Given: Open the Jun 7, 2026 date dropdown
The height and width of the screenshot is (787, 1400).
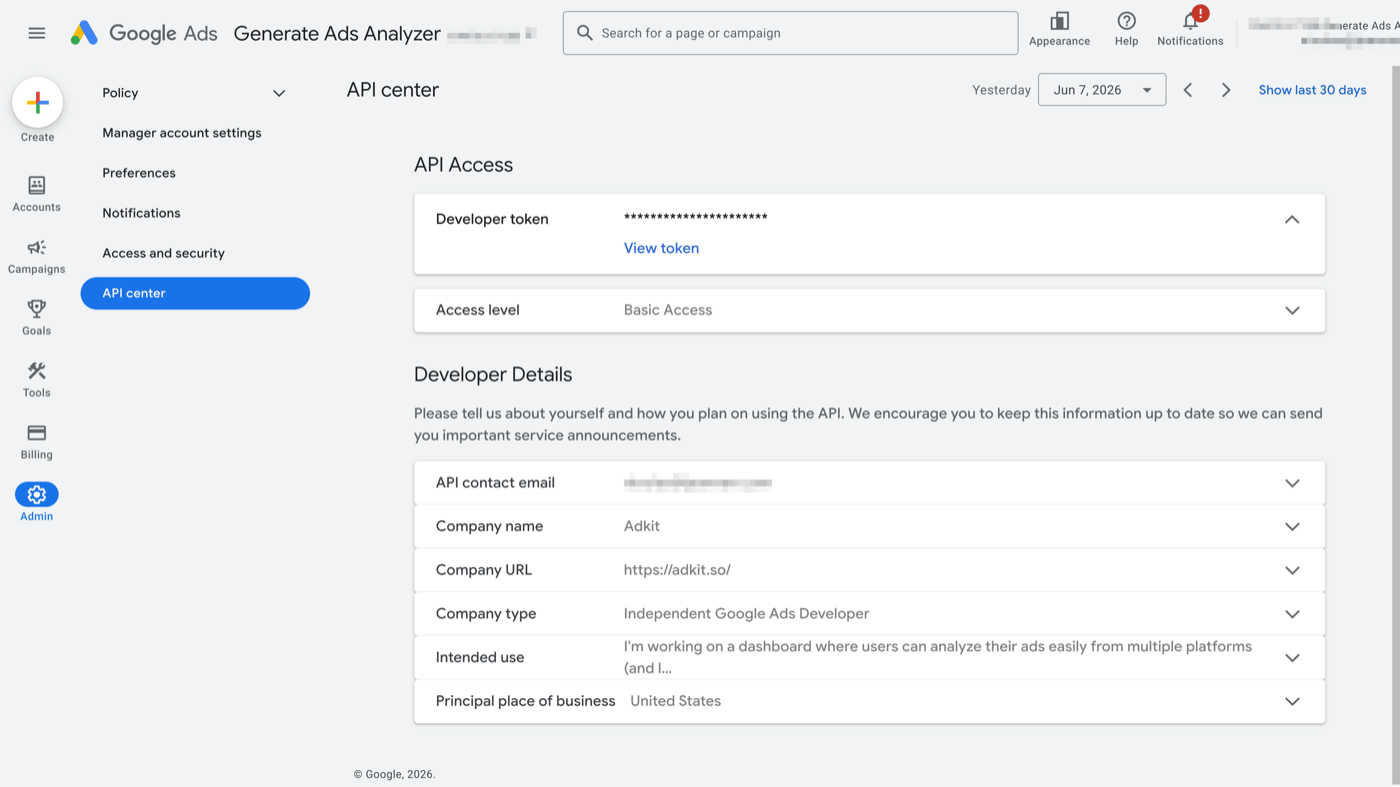Looking at the screenshot, I should (1102, 90).
